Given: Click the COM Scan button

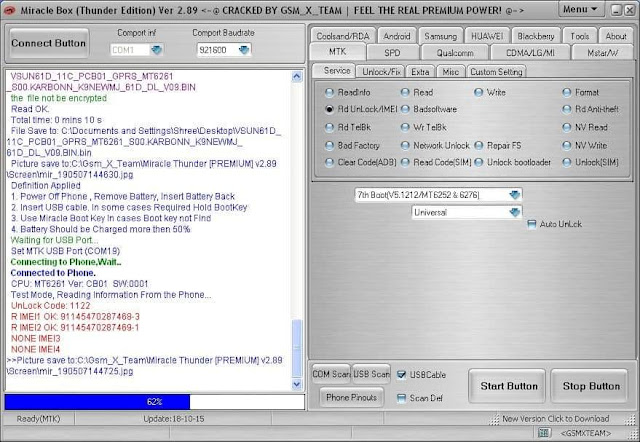Looking at the screenshot, I should 331,374.
